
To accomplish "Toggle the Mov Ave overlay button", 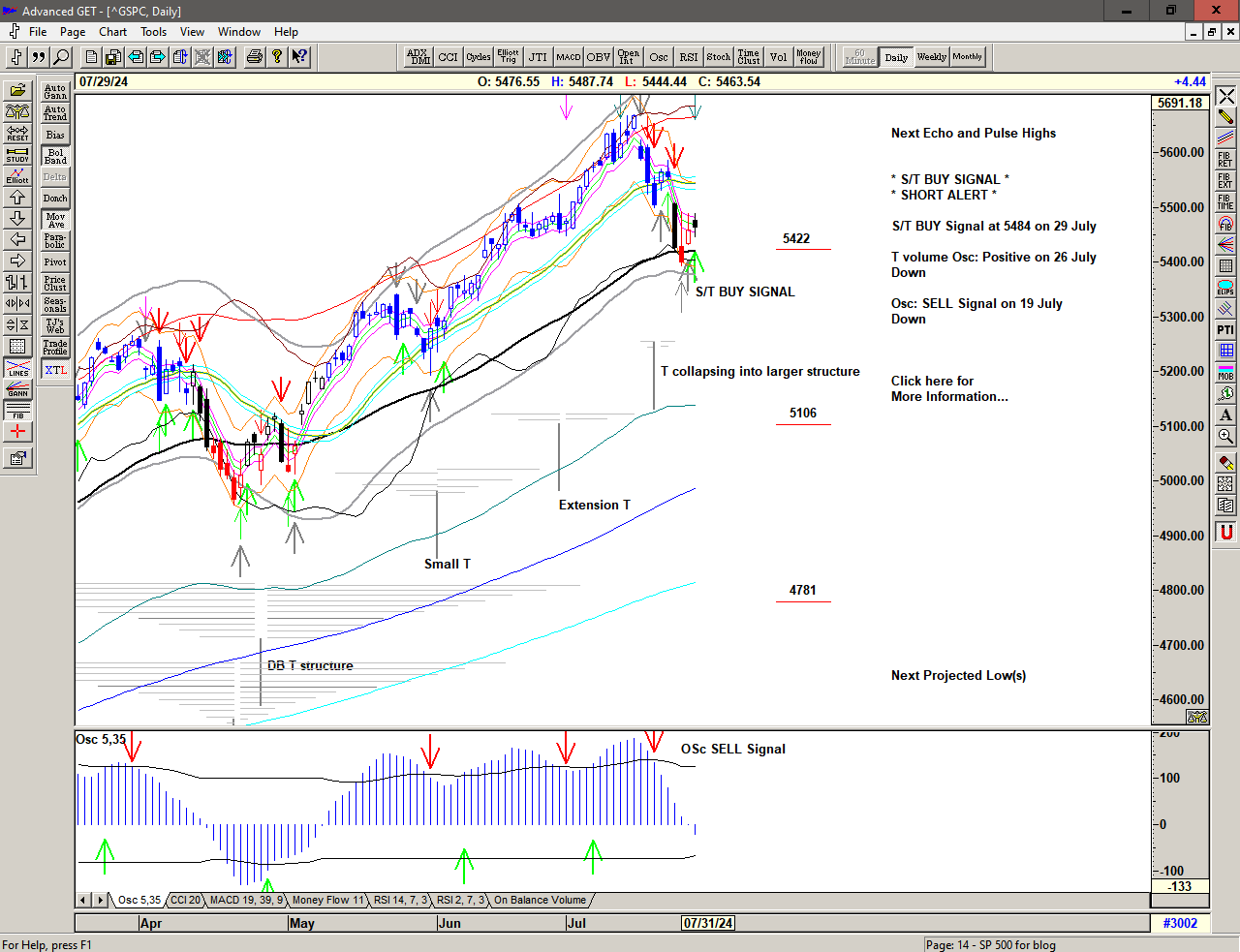I will [x=55, y=220].
